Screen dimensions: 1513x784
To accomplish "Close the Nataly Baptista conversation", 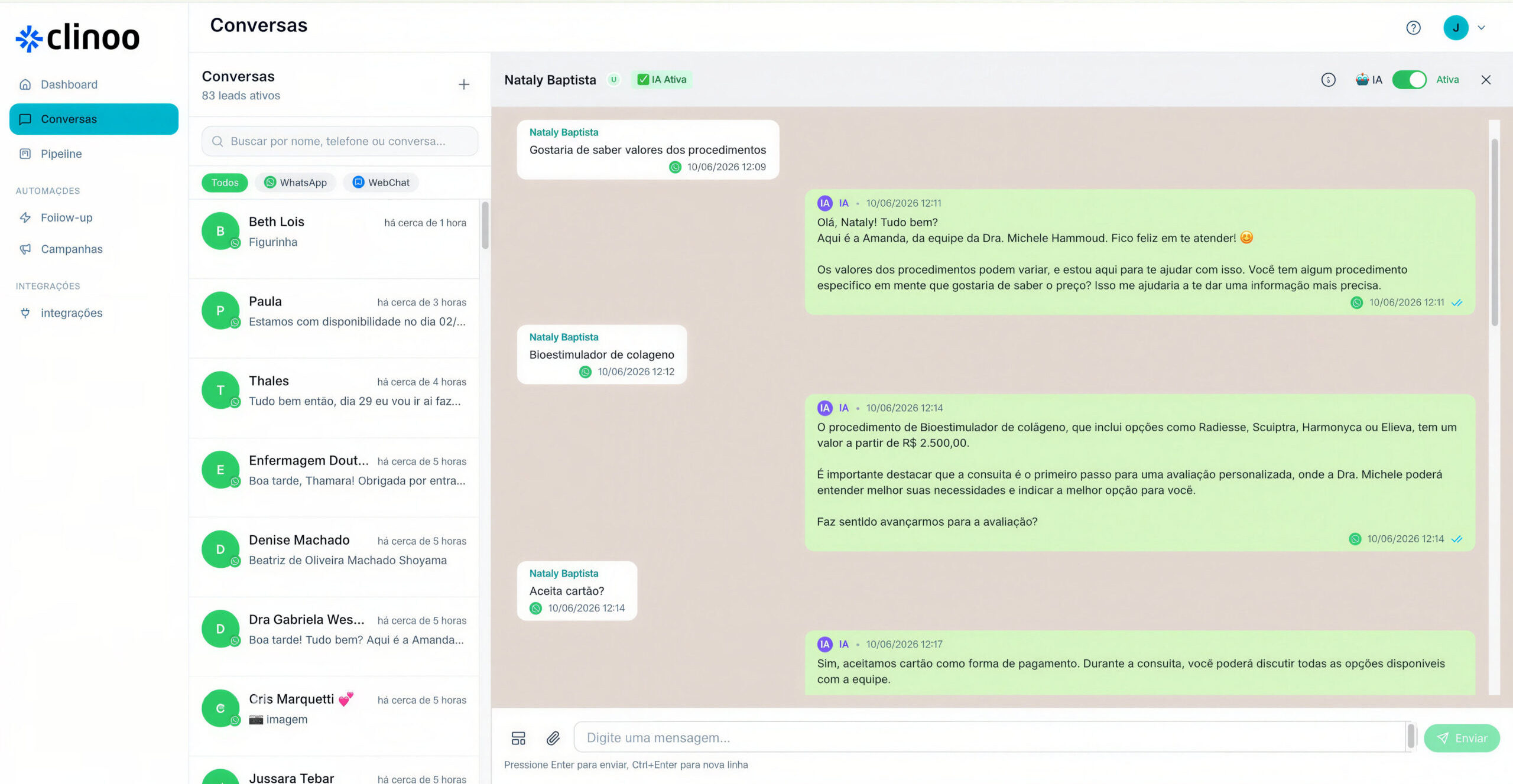I will [1486, 80].
